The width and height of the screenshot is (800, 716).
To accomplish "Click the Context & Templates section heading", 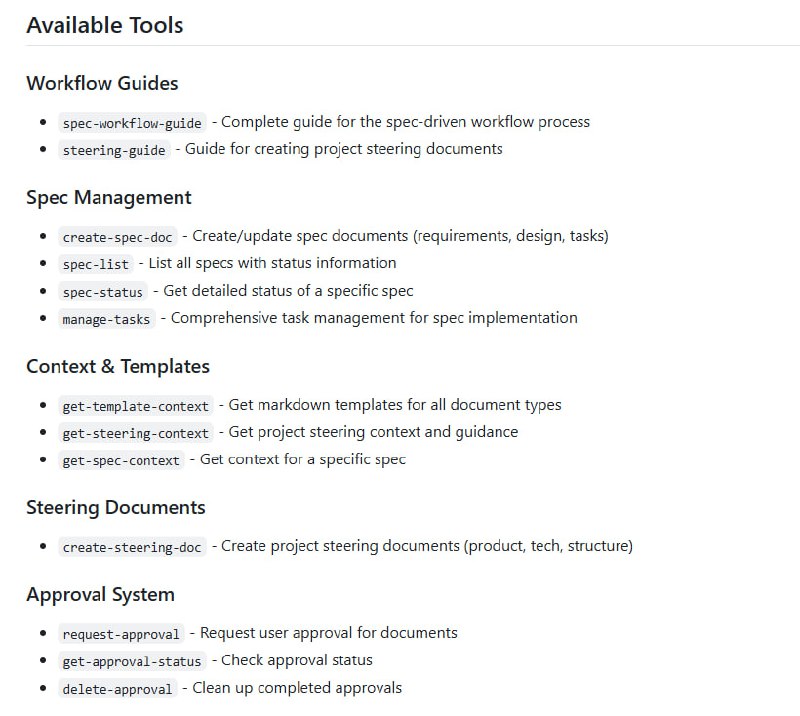I will click(x=118, y=367).
